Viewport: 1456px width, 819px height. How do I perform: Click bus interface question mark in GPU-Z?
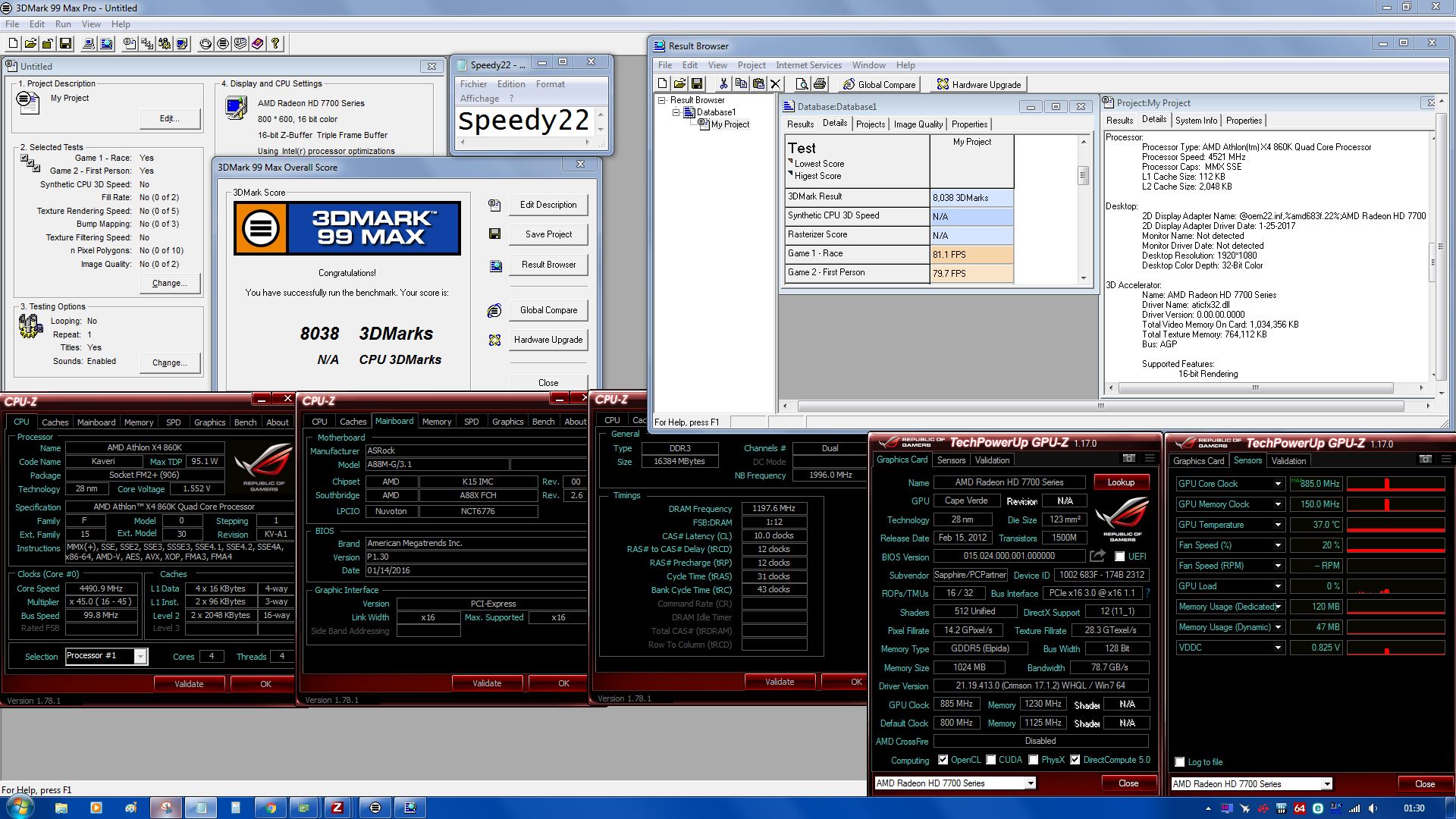tap(1147, 593)
